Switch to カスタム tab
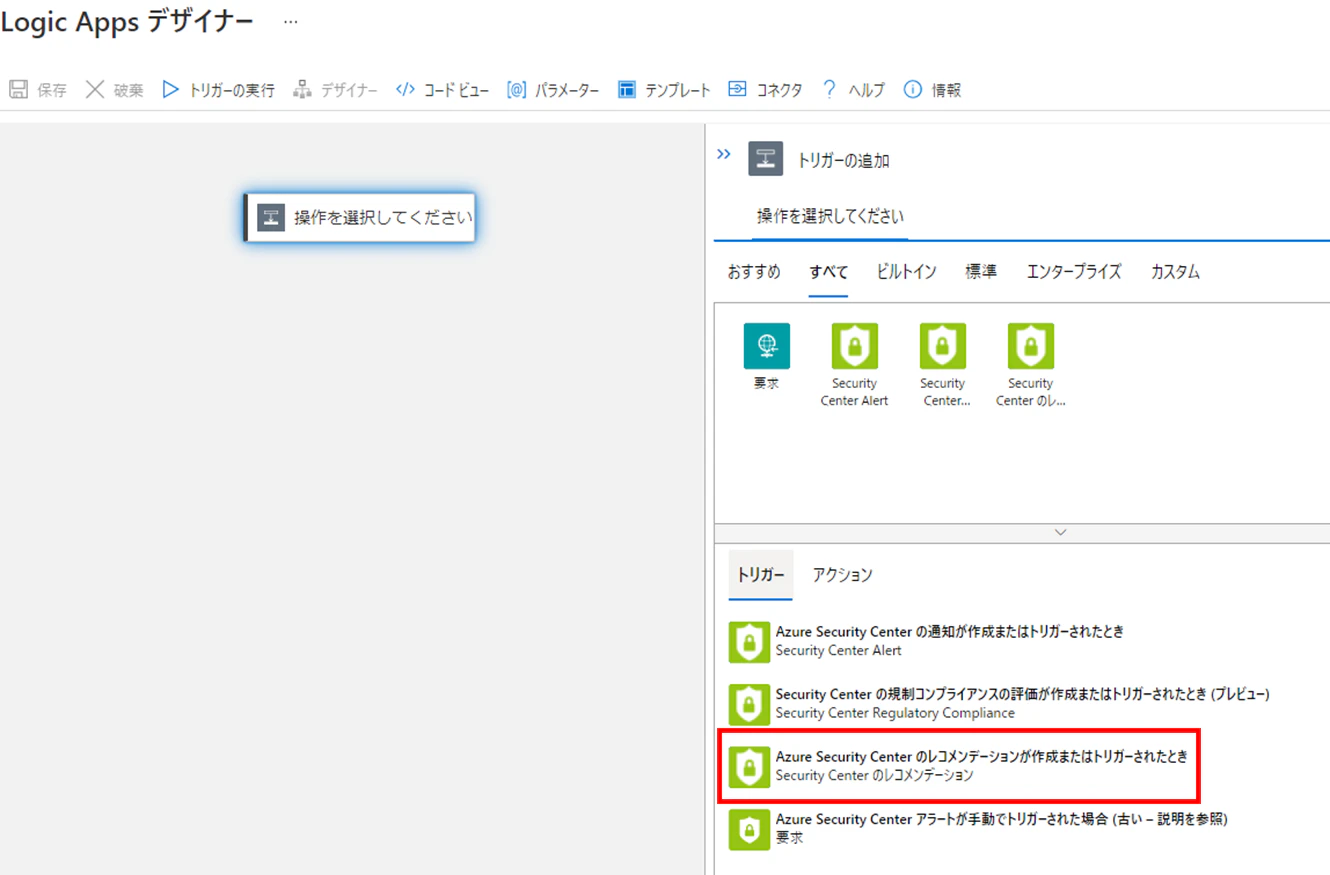Image resolution: width=1330 pixels, height=875 pixels. (x=1175, y=272)
